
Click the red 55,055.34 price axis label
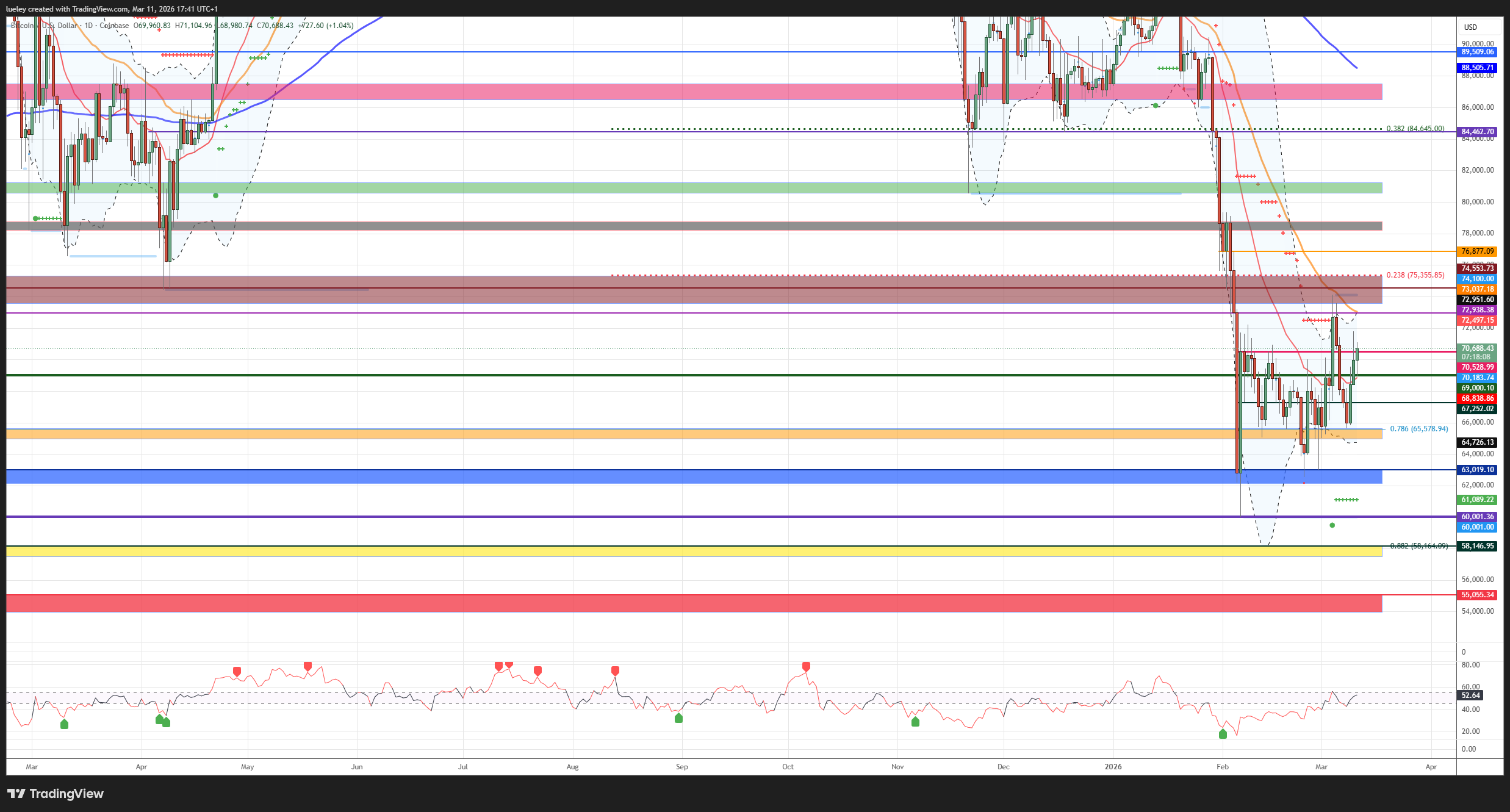[x=1477, y=595]
